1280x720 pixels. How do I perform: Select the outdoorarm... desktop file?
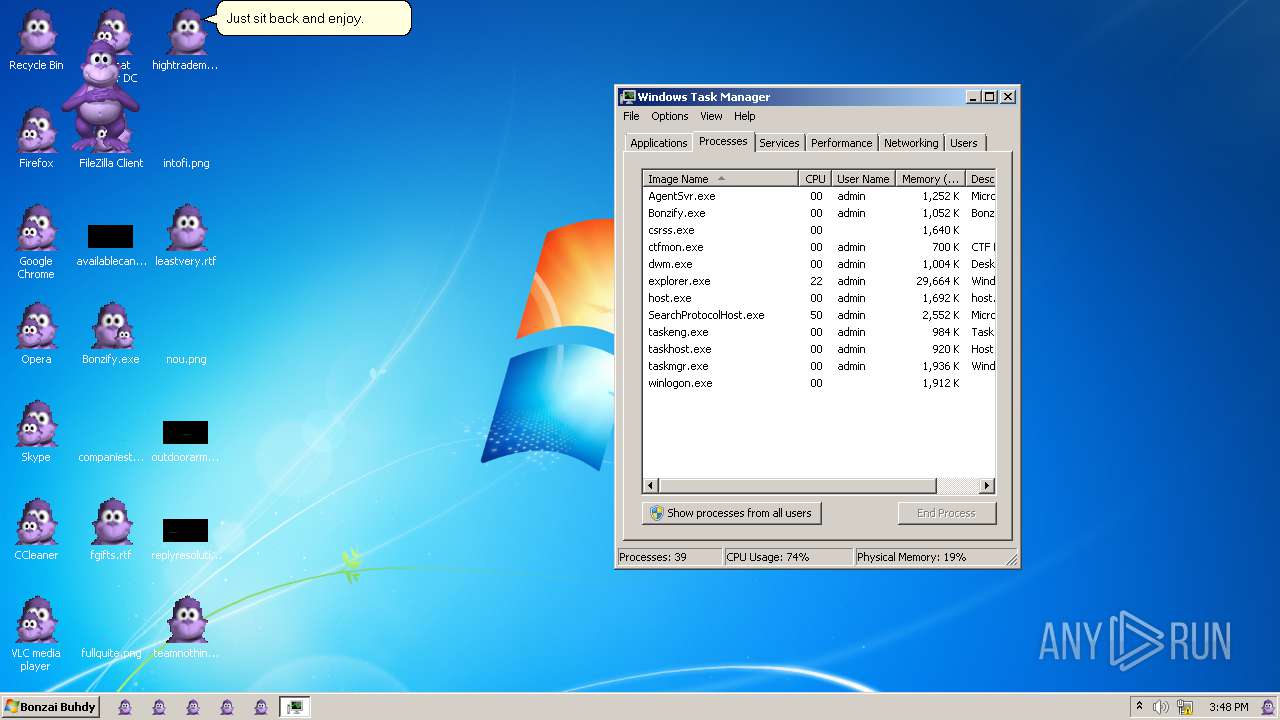pos(185,443)
